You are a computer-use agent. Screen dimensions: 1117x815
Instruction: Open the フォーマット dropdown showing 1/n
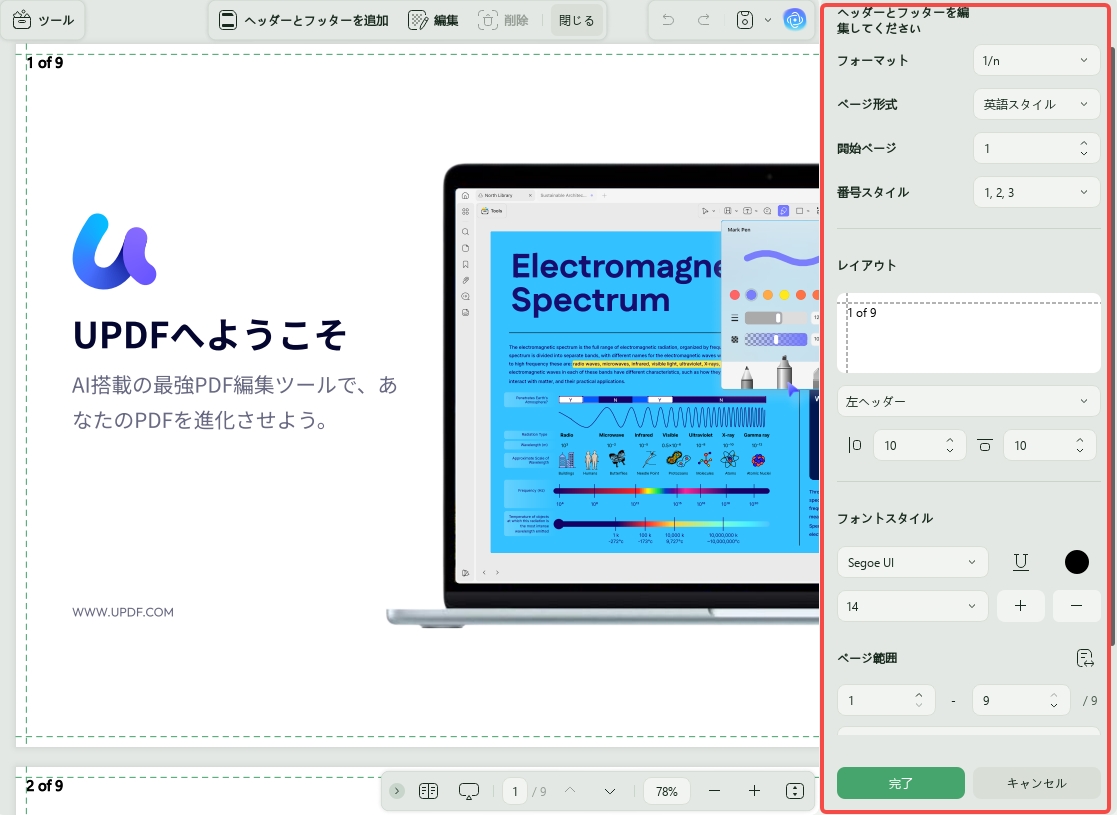point(1036,61)
